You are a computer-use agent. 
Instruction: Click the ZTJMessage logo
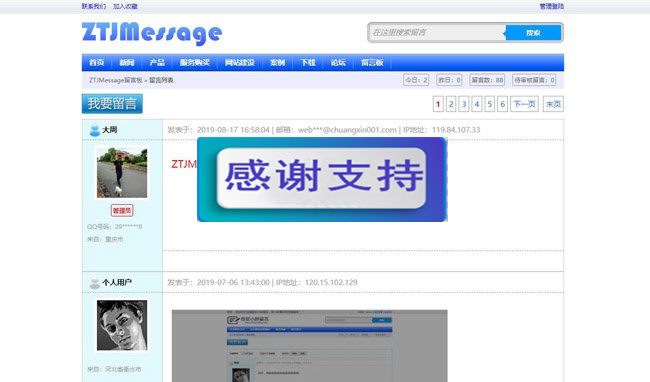click(152, 33)
